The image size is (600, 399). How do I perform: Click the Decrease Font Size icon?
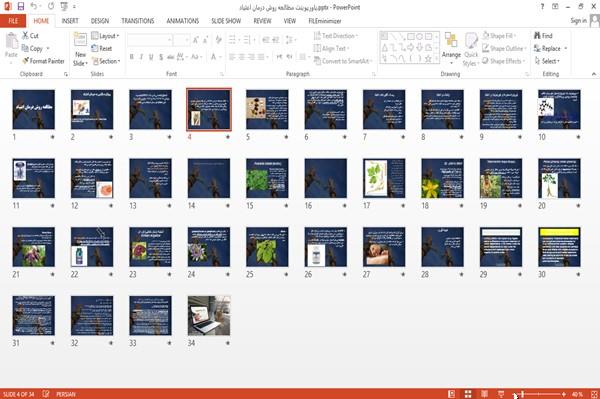[205, 40]
